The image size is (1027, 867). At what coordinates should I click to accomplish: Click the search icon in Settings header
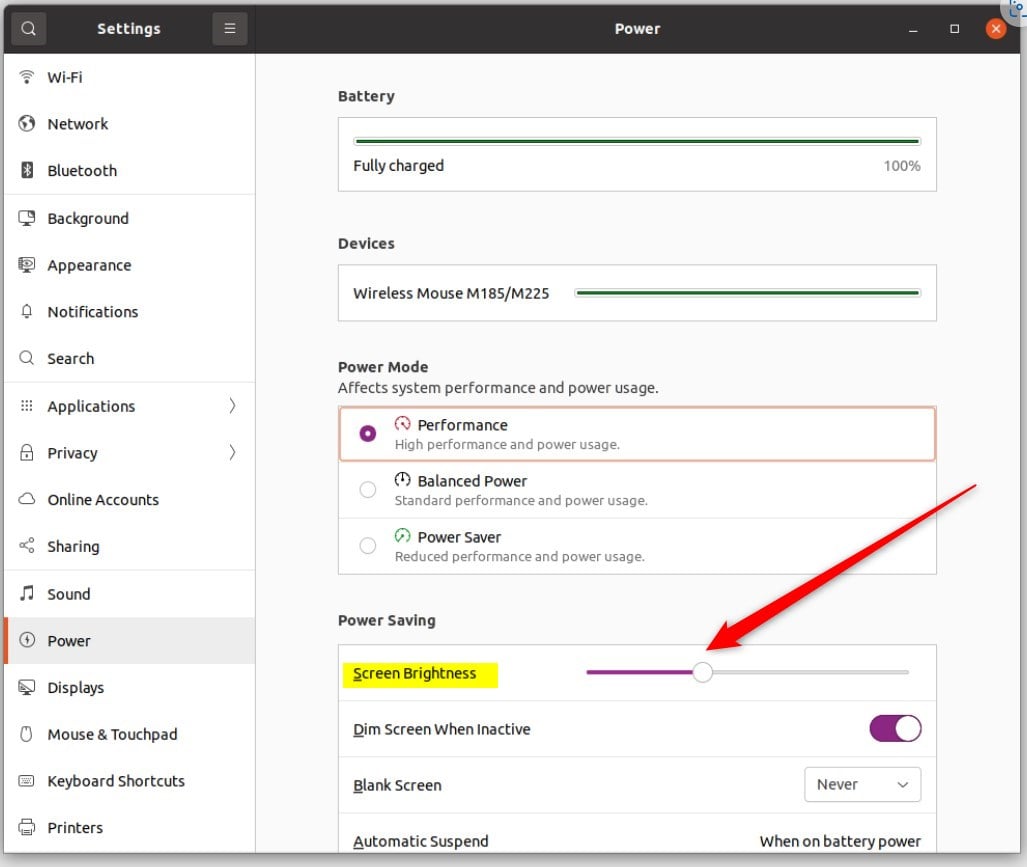click(x=28, y=29)
